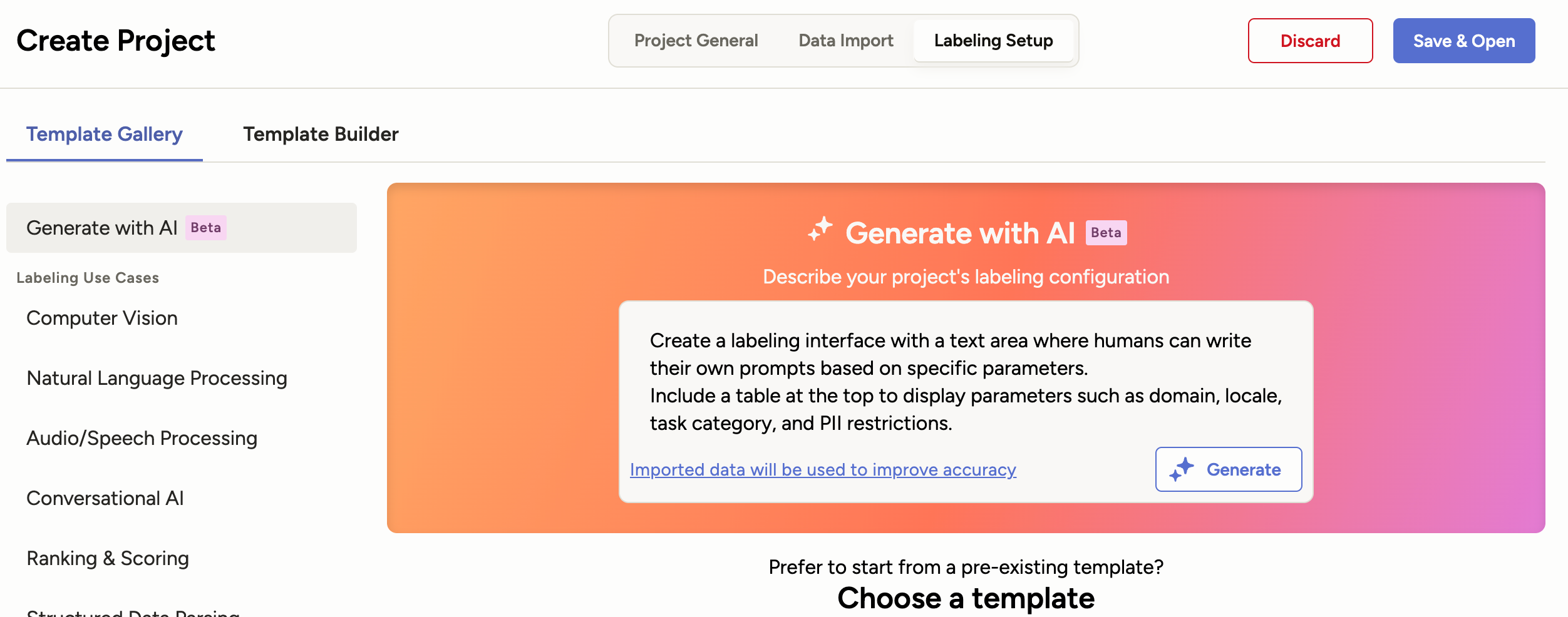Click the Beta badge in the gradient banner

1106,232
